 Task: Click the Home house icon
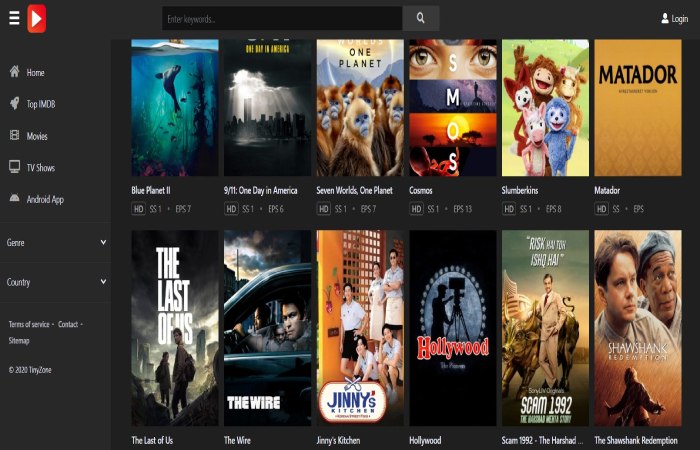15,71
